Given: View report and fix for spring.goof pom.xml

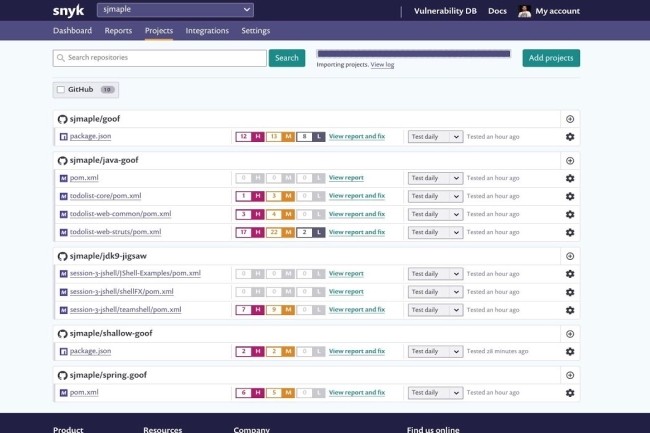Looking at the screenshot, I should pyautogui.click(x=357, y=392).
